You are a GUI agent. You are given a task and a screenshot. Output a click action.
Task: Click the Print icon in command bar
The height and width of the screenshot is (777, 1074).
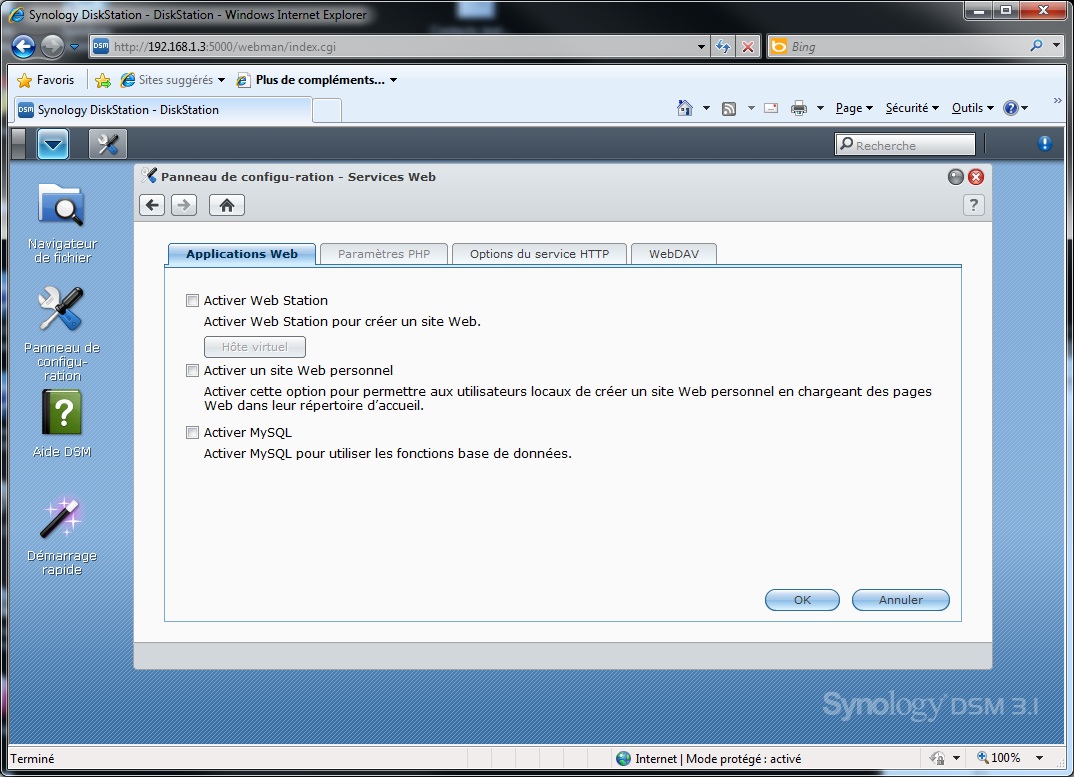pos(799,108)
